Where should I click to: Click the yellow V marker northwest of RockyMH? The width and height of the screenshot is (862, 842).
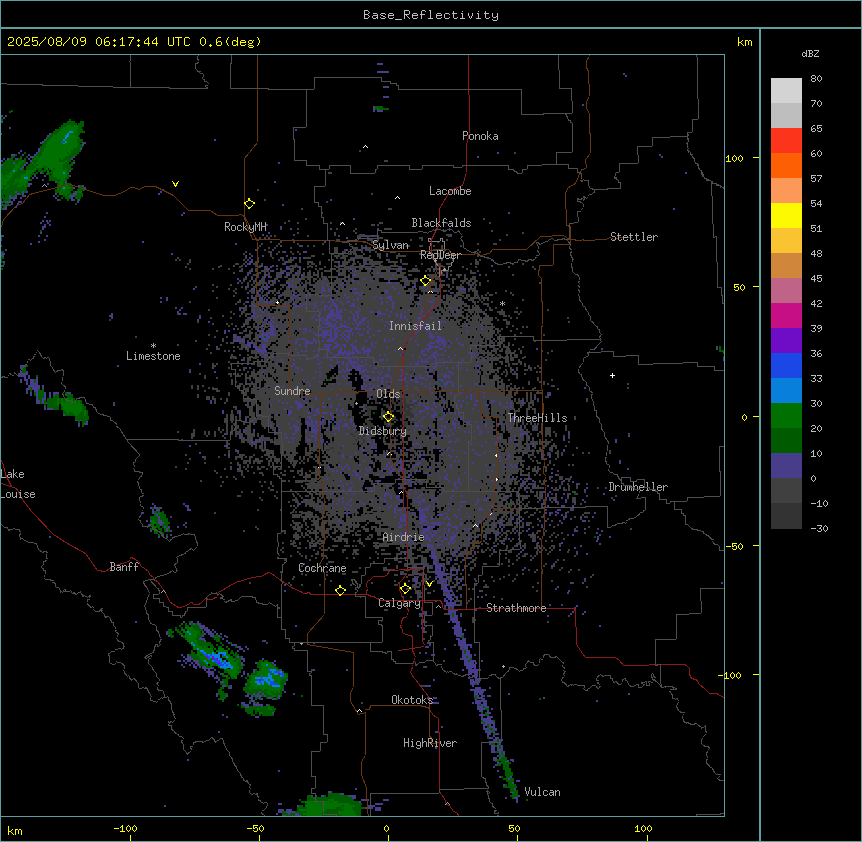pyautogui.click(x=175, y=184)
